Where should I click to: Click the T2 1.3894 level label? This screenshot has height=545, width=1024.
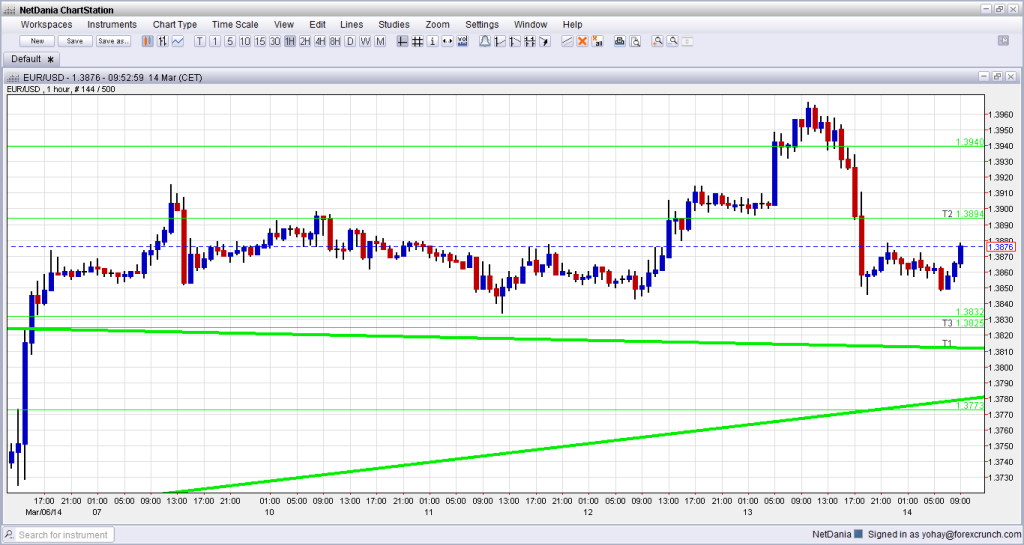[x=962, y=213]
